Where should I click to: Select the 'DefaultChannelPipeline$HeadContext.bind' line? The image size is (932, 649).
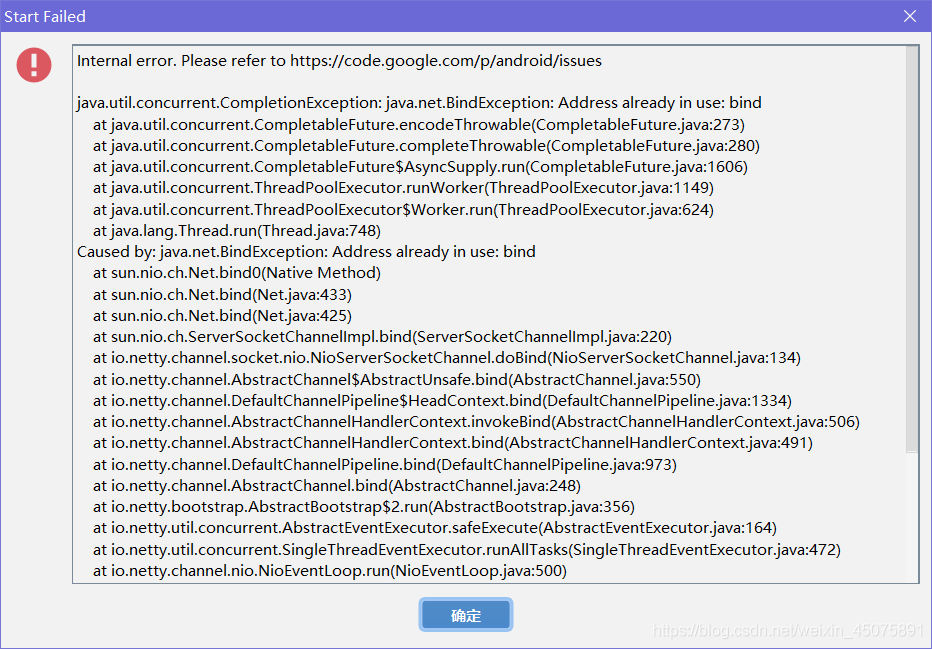(442, 401)
